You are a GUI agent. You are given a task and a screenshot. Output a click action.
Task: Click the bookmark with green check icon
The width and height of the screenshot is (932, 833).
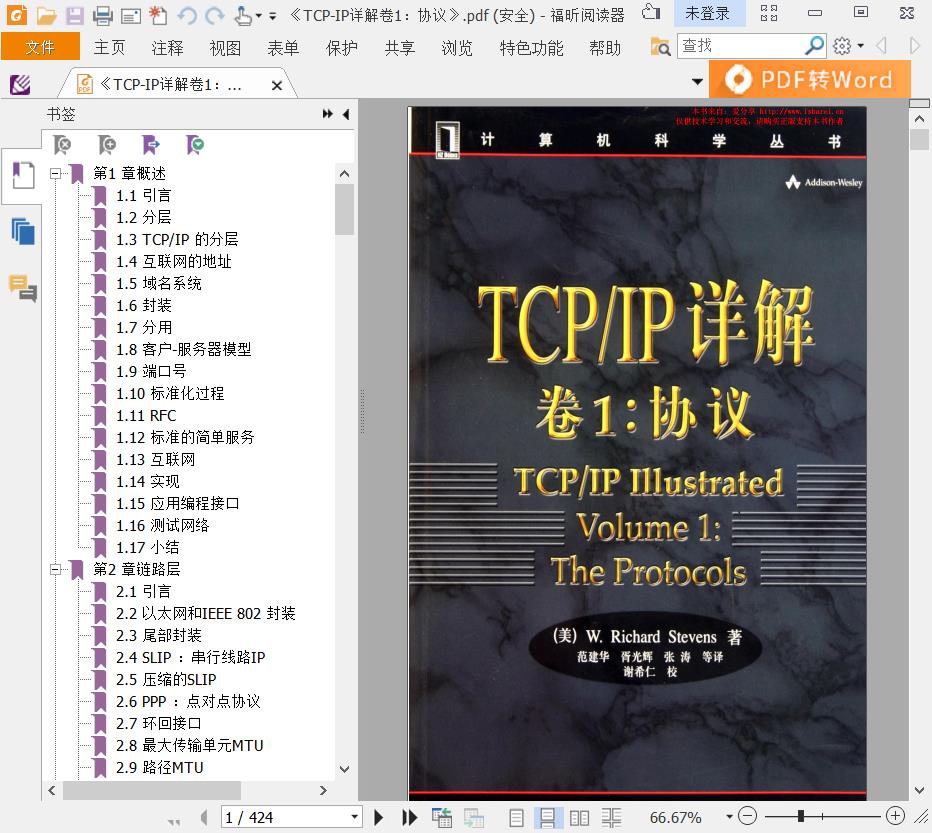click(x=195, y=144)
